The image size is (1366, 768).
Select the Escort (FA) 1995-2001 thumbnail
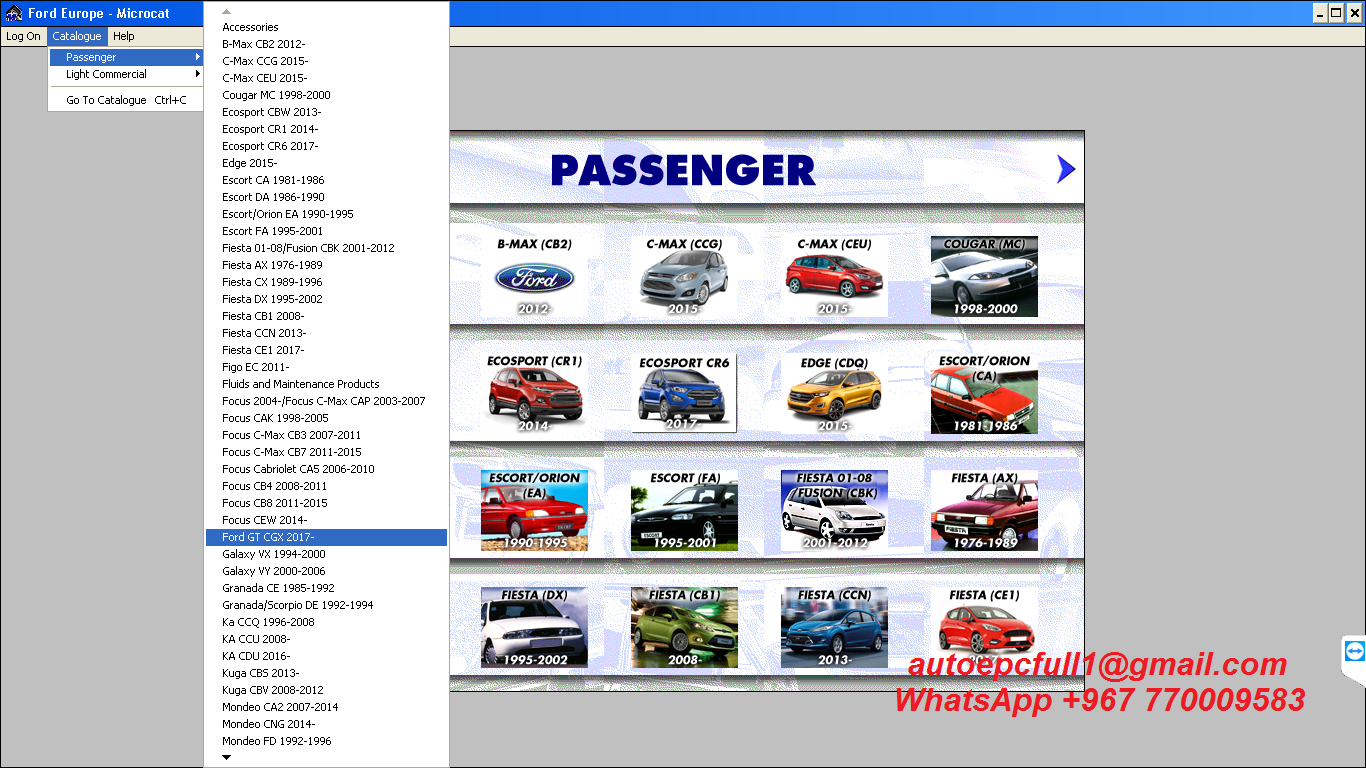point(684,511)
